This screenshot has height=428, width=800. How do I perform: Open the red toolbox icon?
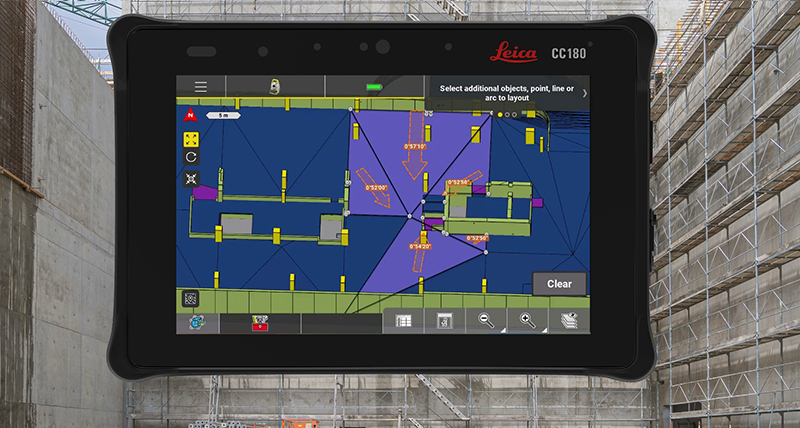[262, 324]
